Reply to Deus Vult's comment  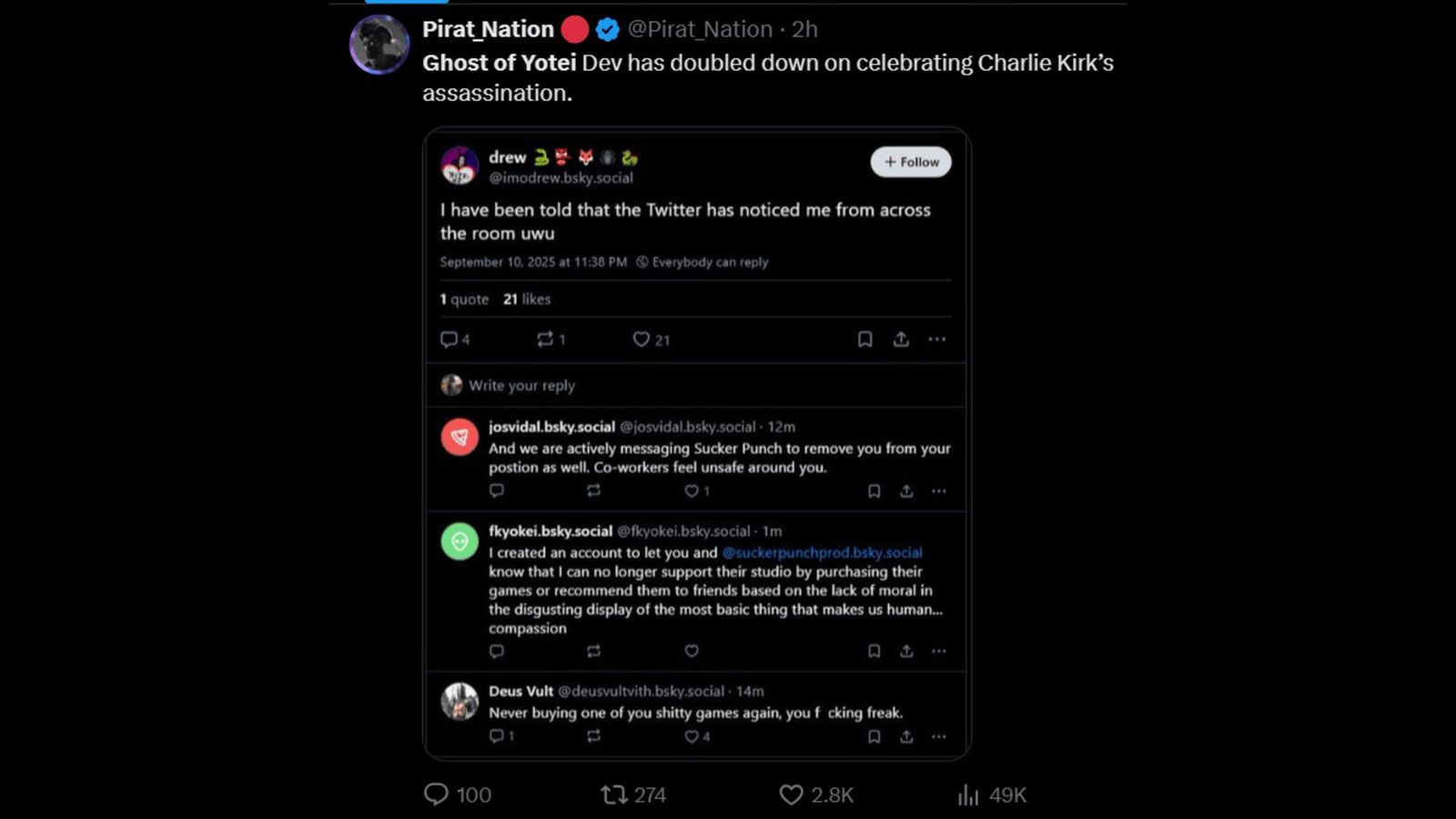(x=498, y=736)
